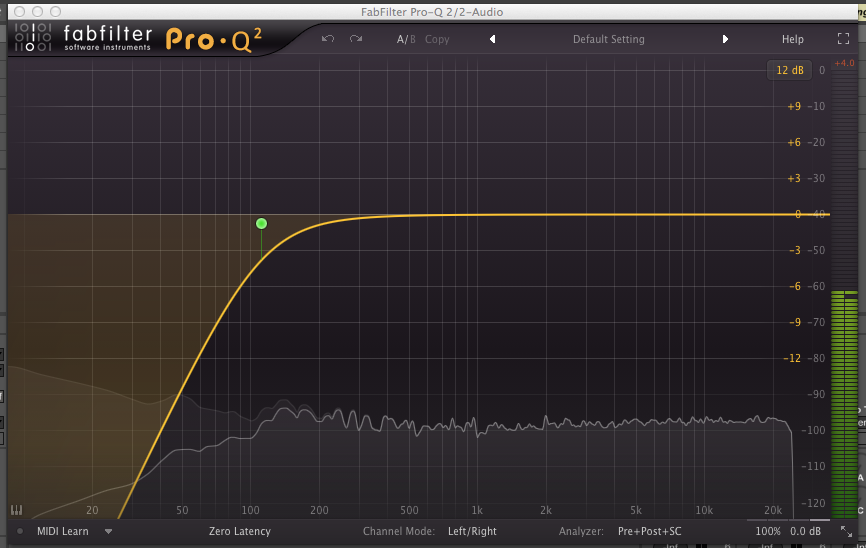
Task: Click the +4.0 peak level readout
Action: pos(844,63)
